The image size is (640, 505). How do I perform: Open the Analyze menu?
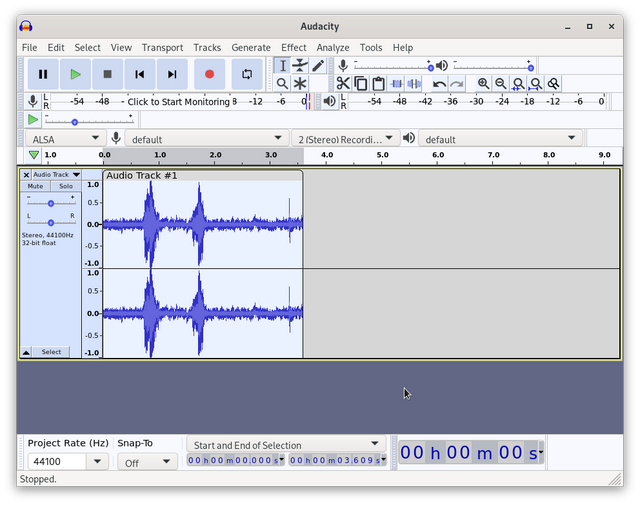[333, 48]
